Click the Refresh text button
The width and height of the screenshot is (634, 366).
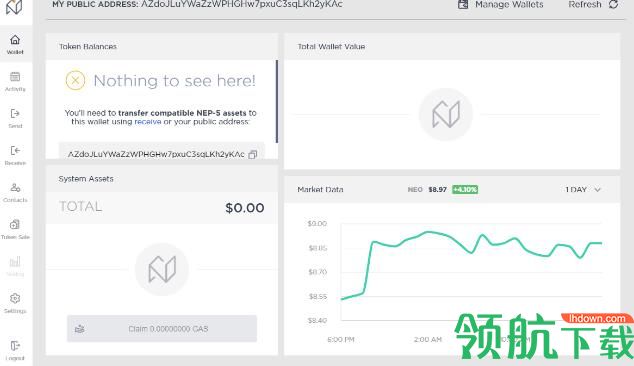click(x=585, y=4)
